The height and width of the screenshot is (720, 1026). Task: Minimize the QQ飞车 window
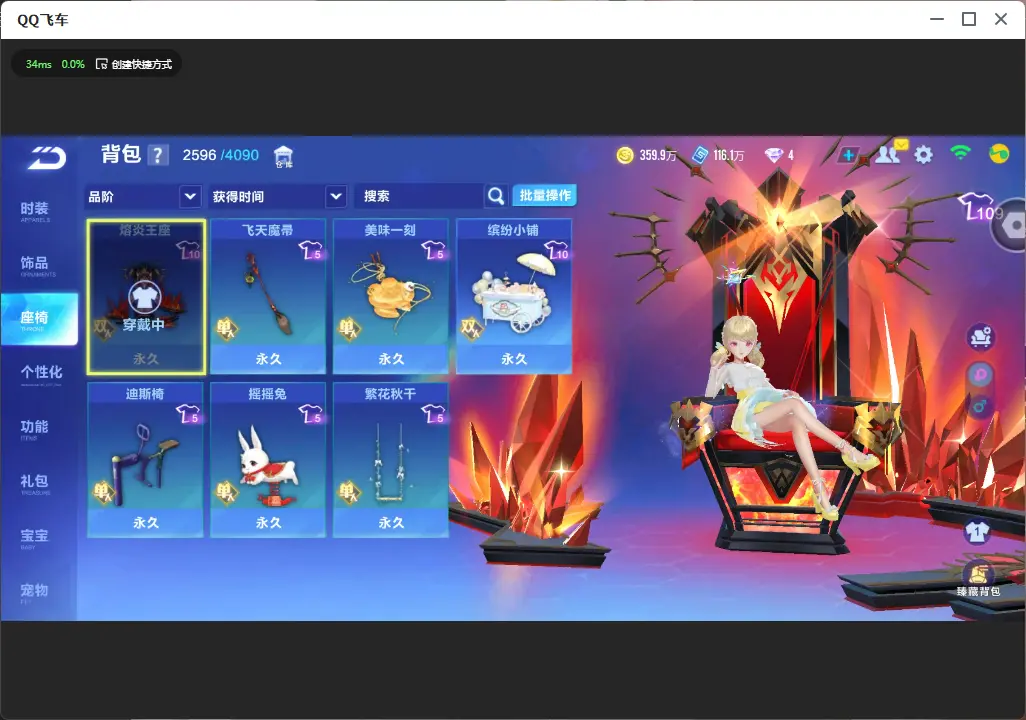click(937, 20)
